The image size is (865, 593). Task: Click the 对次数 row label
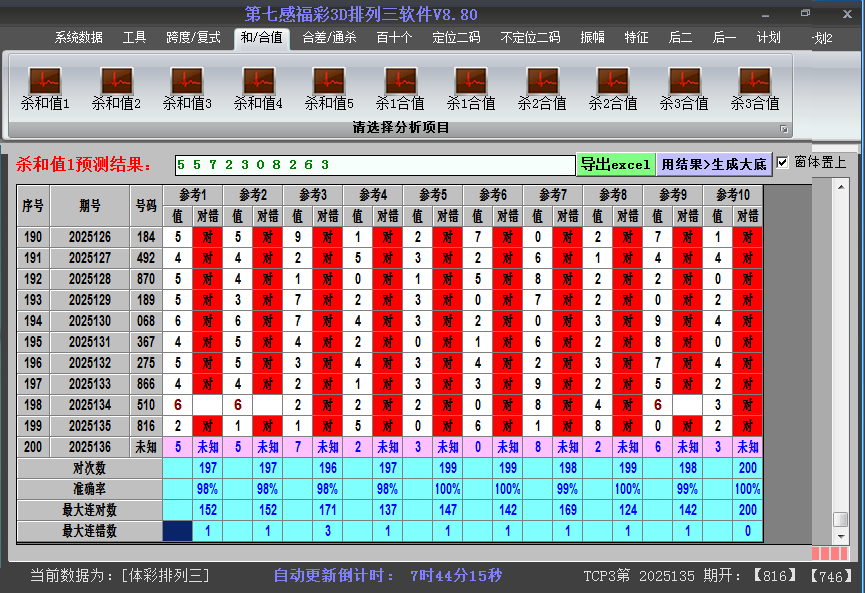(89, 468)
